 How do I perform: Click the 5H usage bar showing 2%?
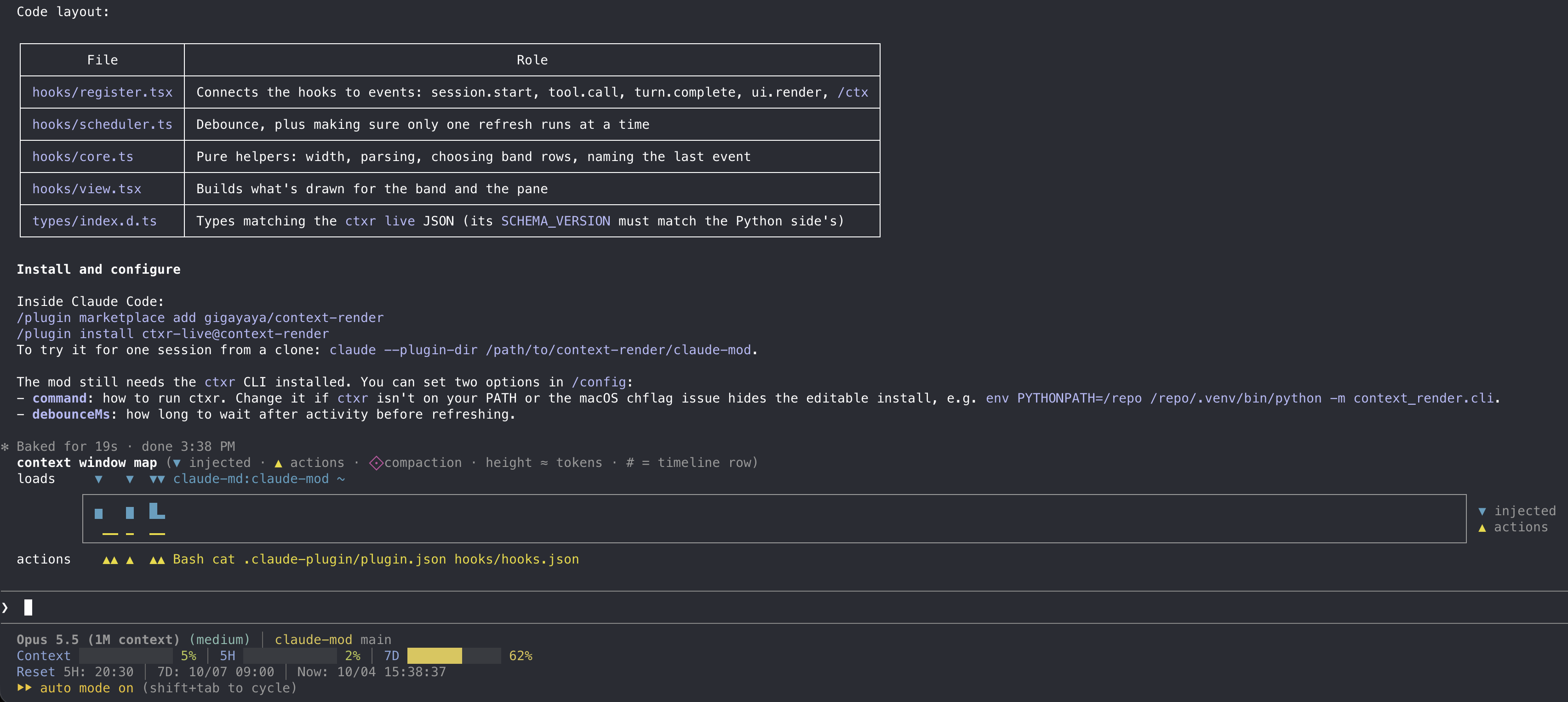290,656
